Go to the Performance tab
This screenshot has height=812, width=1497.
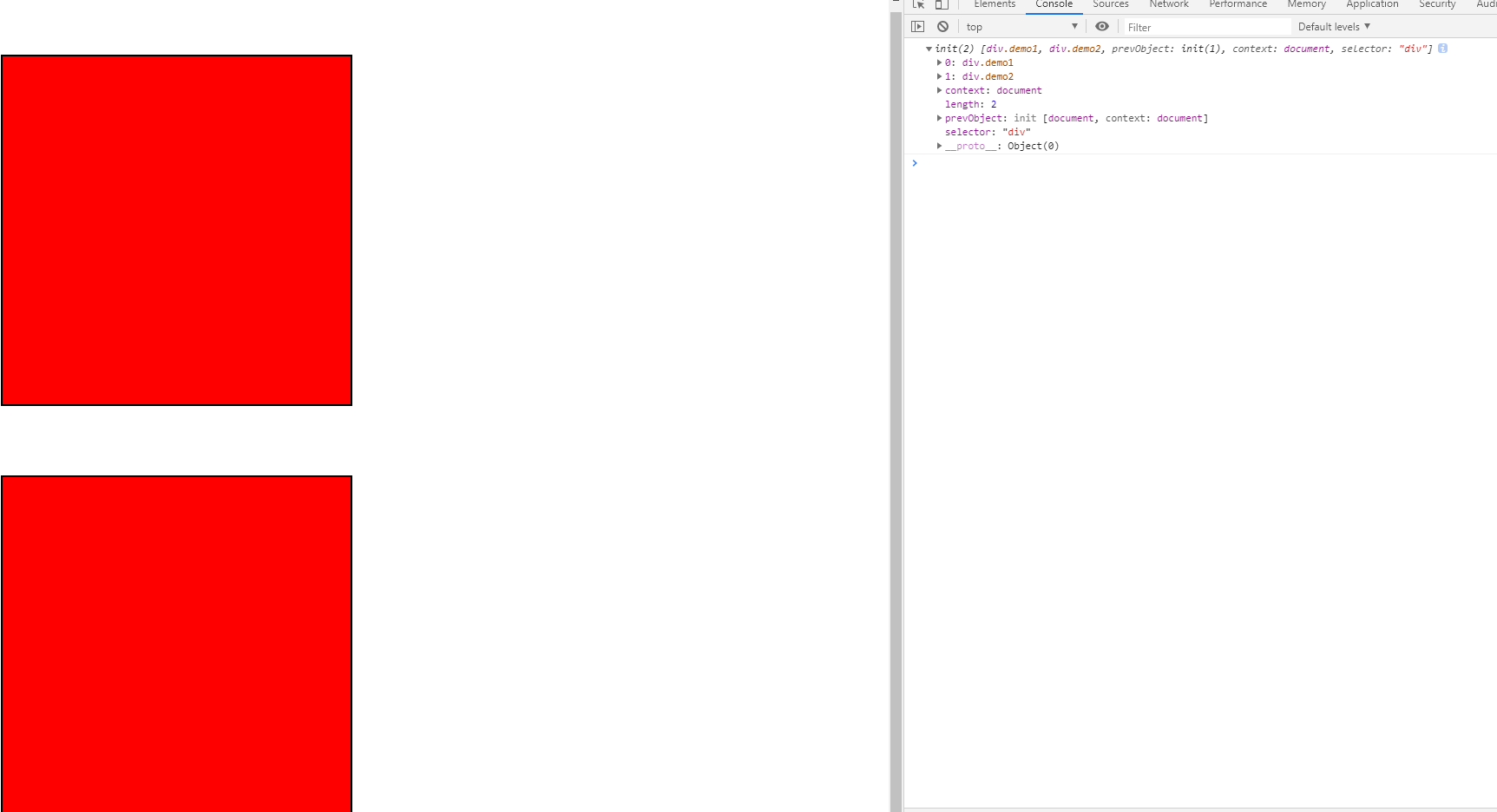(1238, 5)
